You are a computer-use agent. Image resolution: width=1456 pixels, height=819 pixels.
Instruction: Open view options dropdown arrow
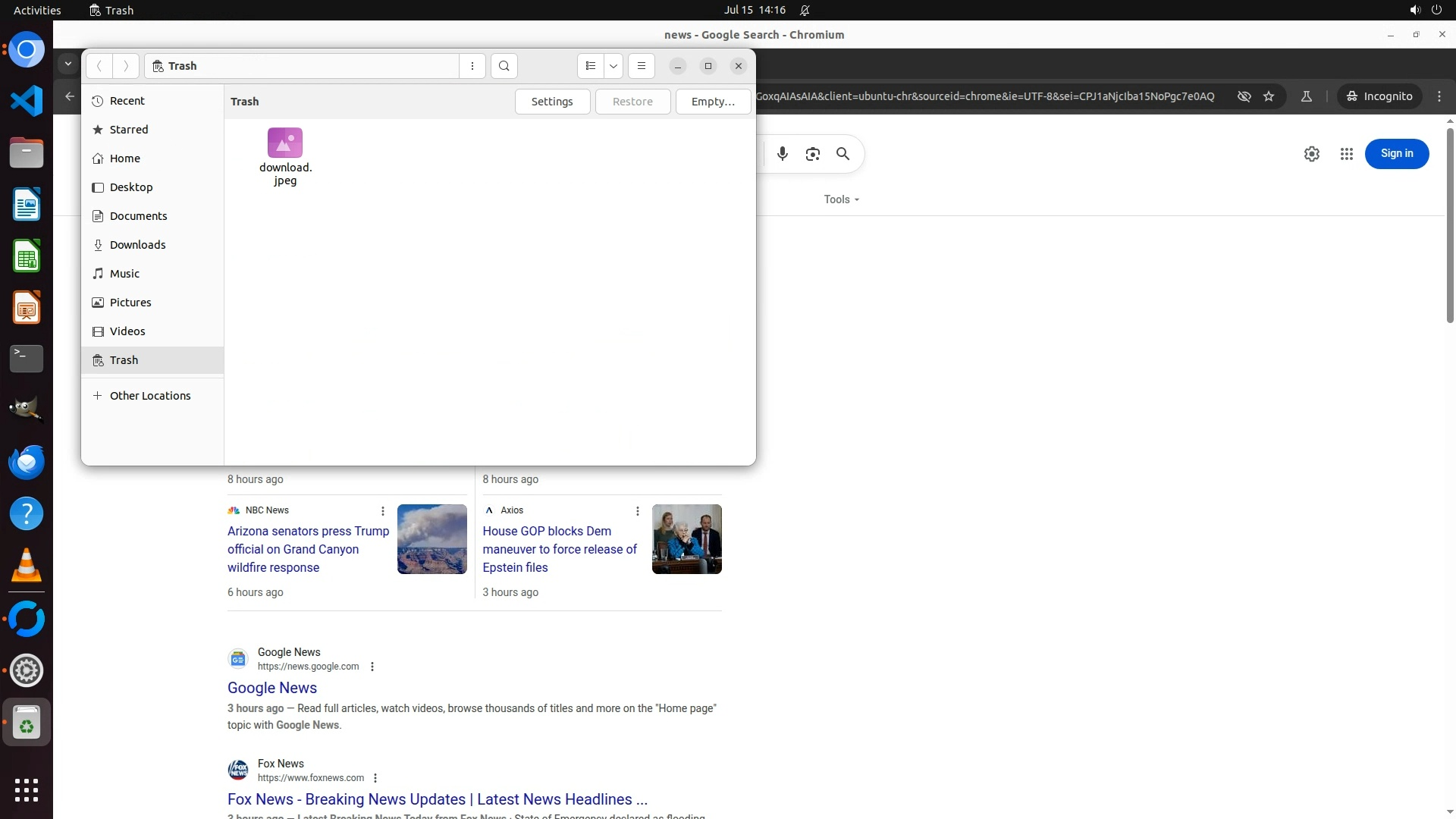(613, 66)
